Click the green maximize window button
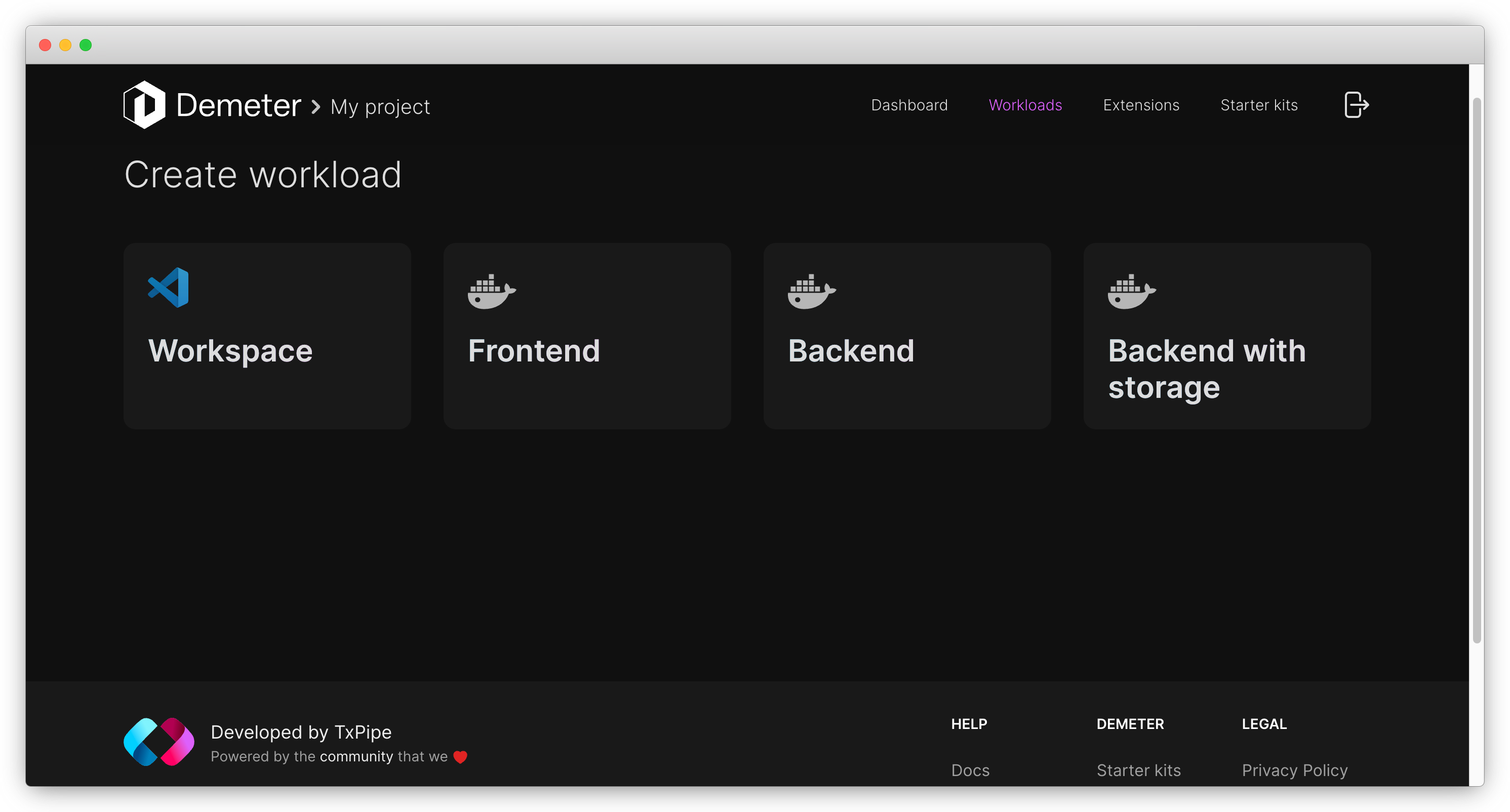Image resolution: width=1510 pixels, height=812 pixels. click(86, 45)
